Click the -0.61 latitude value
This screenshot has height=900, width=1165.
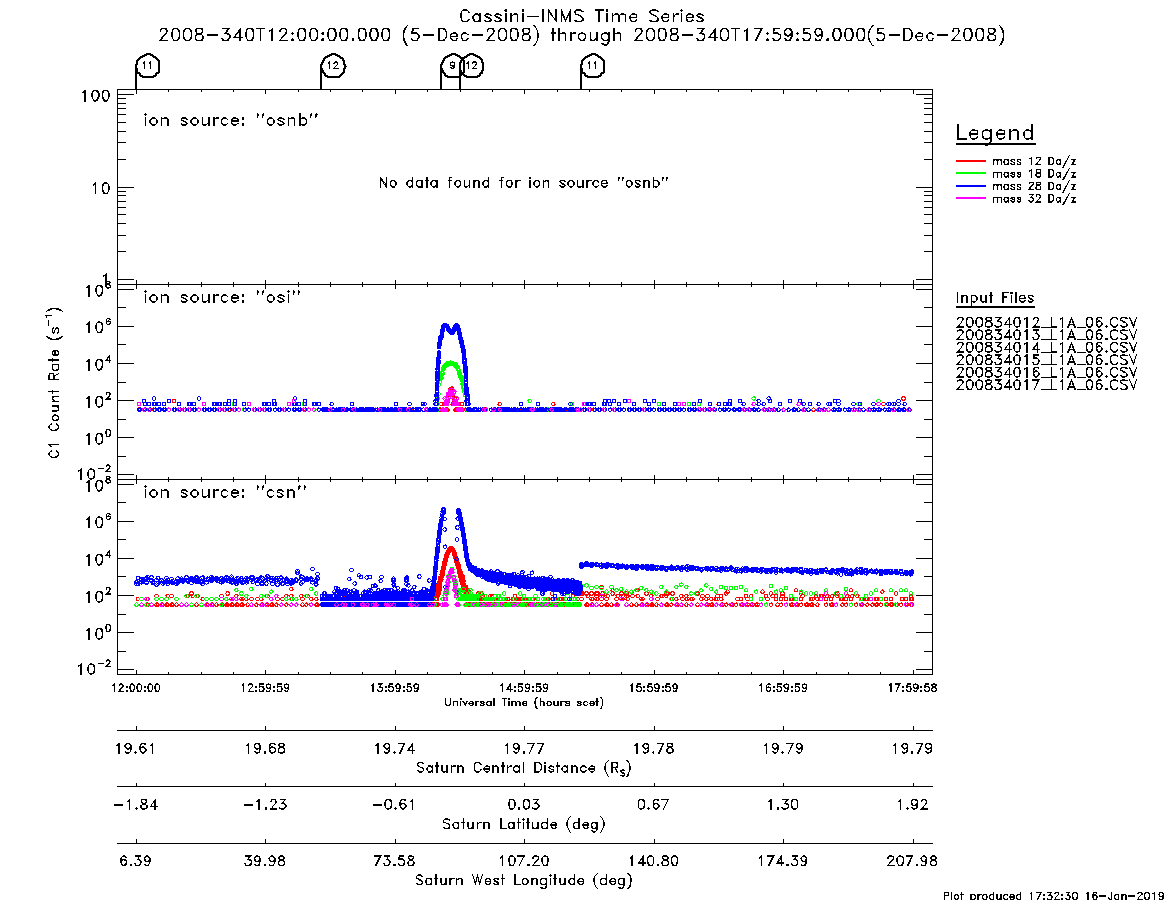[x=394, y=805]
